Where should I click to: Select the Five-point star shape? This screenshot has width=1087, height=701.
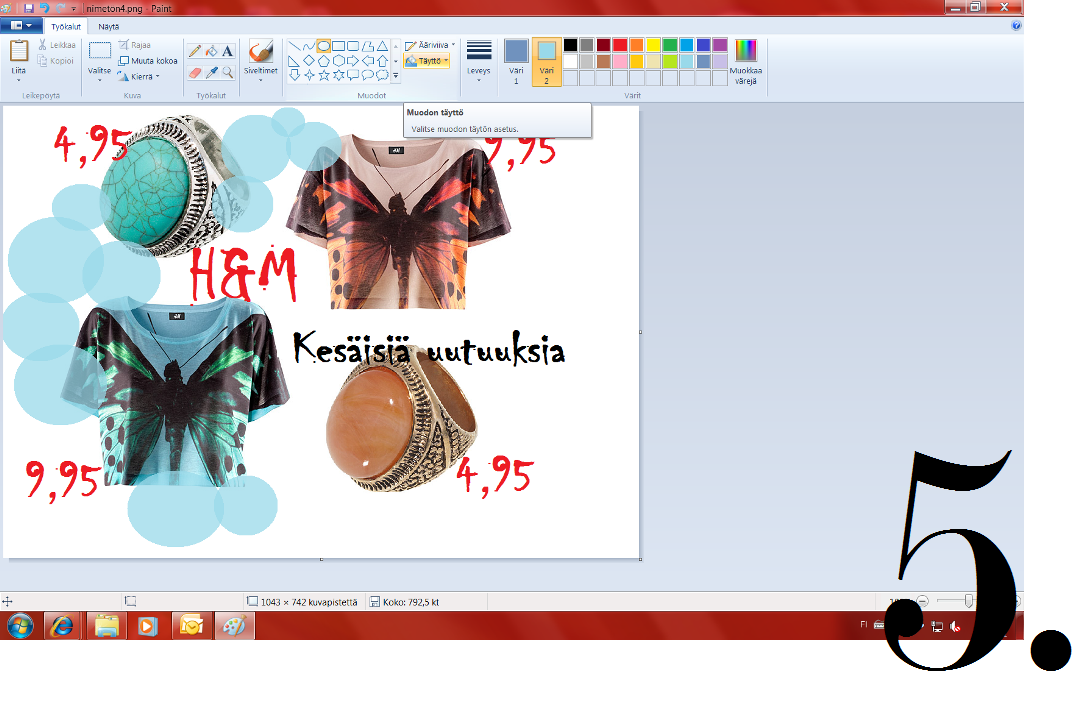(x=323, y=75)
